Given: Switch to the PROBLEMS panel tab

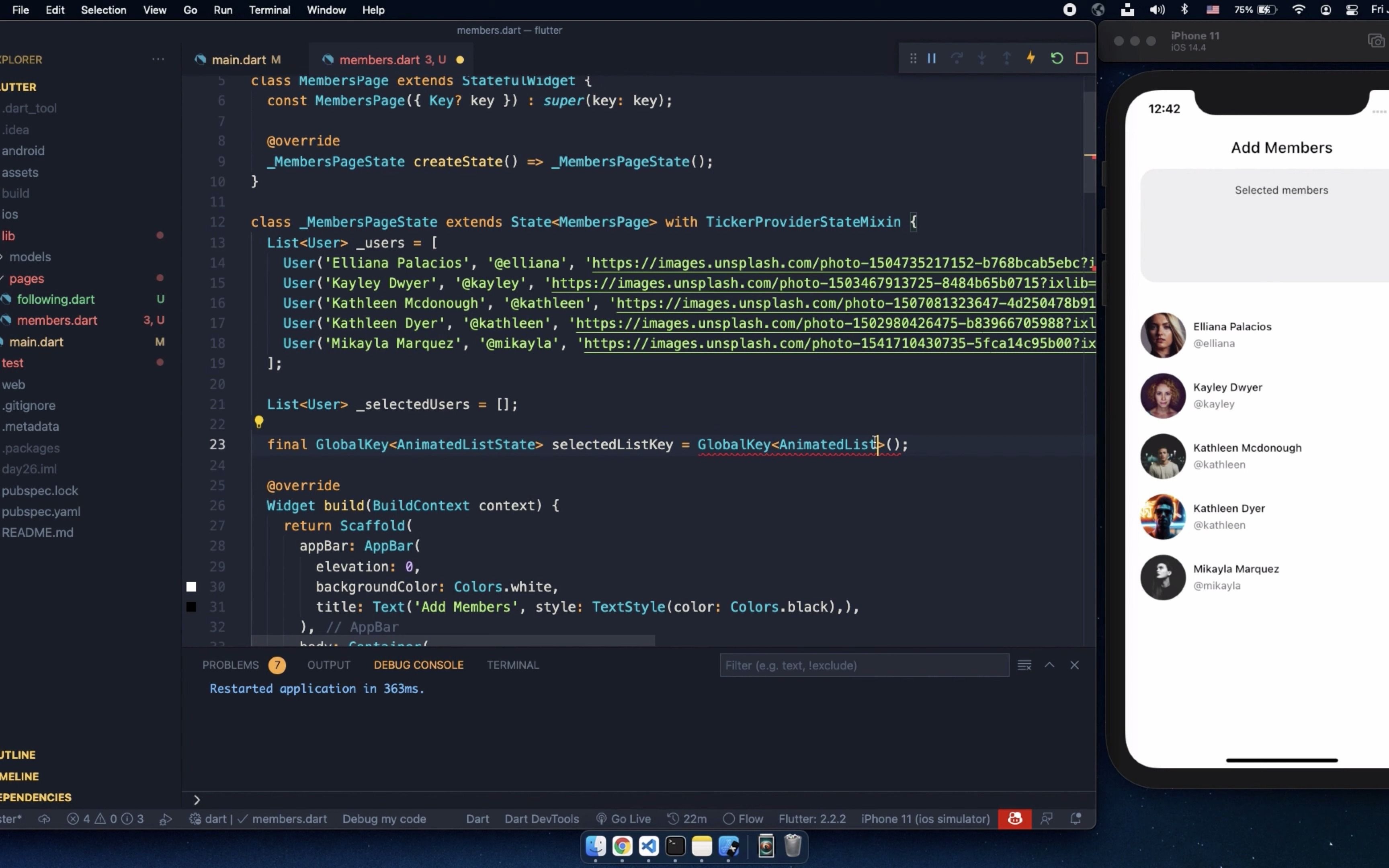Looking at the screenshot, I should 230,665.
